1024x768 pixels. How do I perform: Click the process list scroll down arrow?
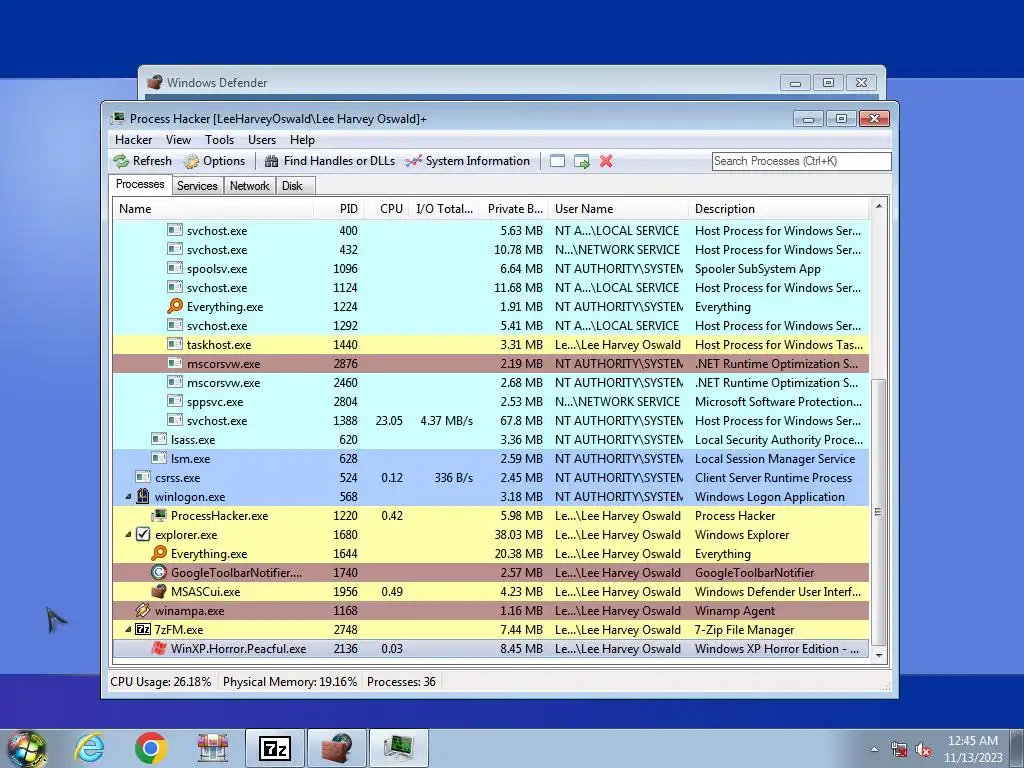pos(879,655)
